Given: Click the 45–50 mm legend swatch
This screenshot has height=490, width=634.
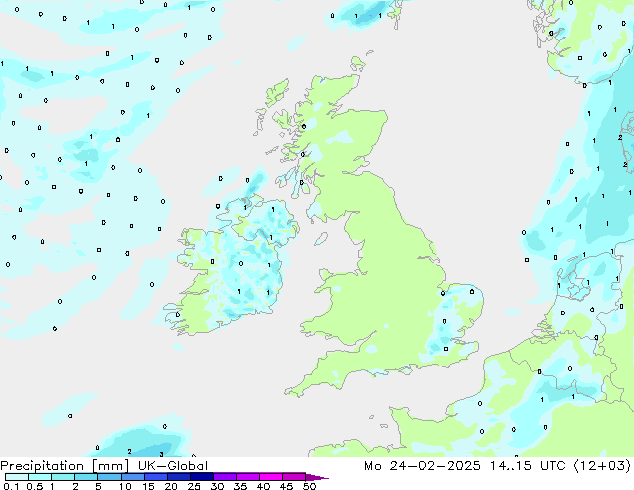Looking at the screenshot, I should pyautogui.click(x=294, y=477).
